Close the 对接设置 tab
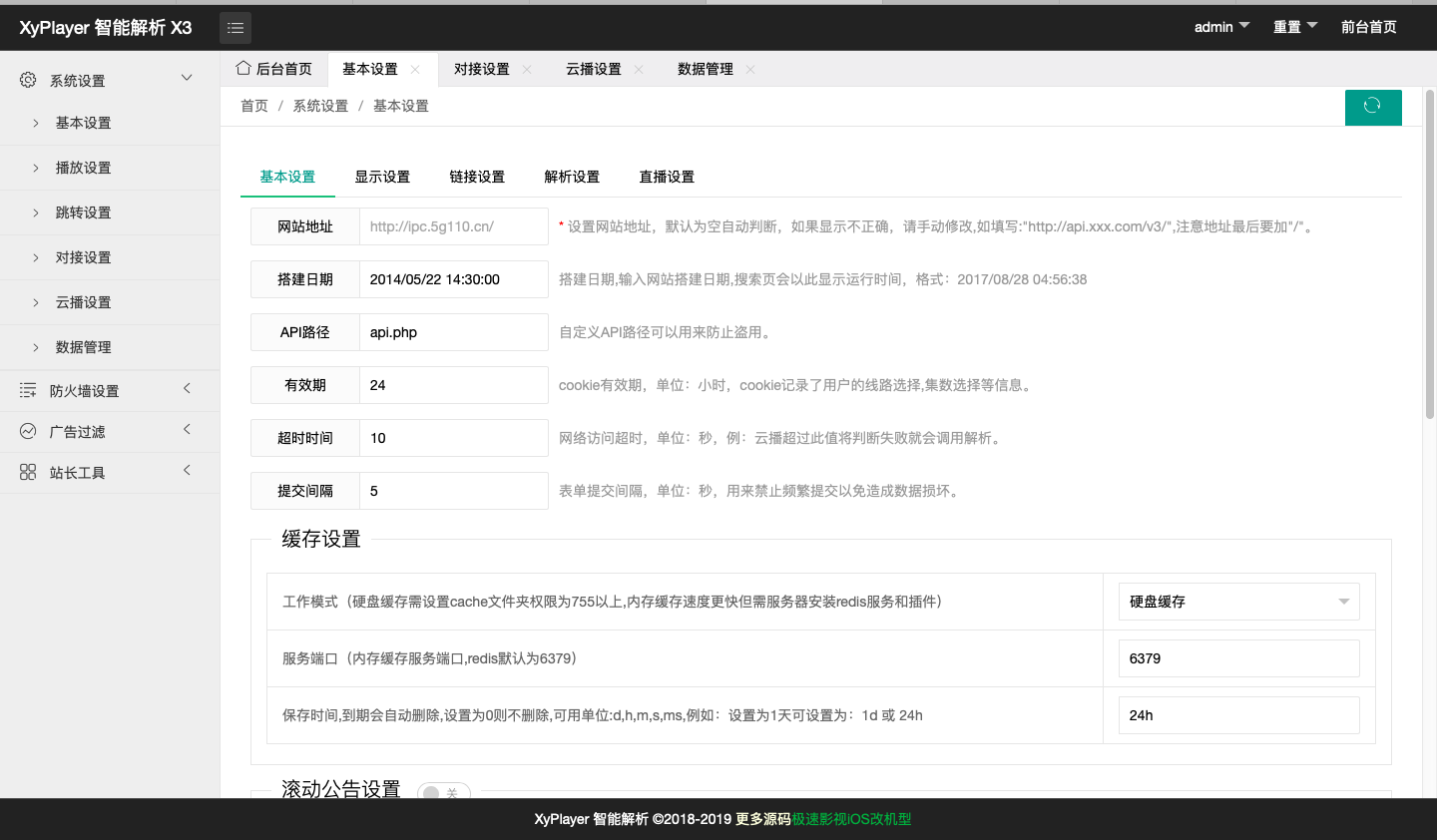Screen dimensions: 1437x840 click(x=527, y=70)
